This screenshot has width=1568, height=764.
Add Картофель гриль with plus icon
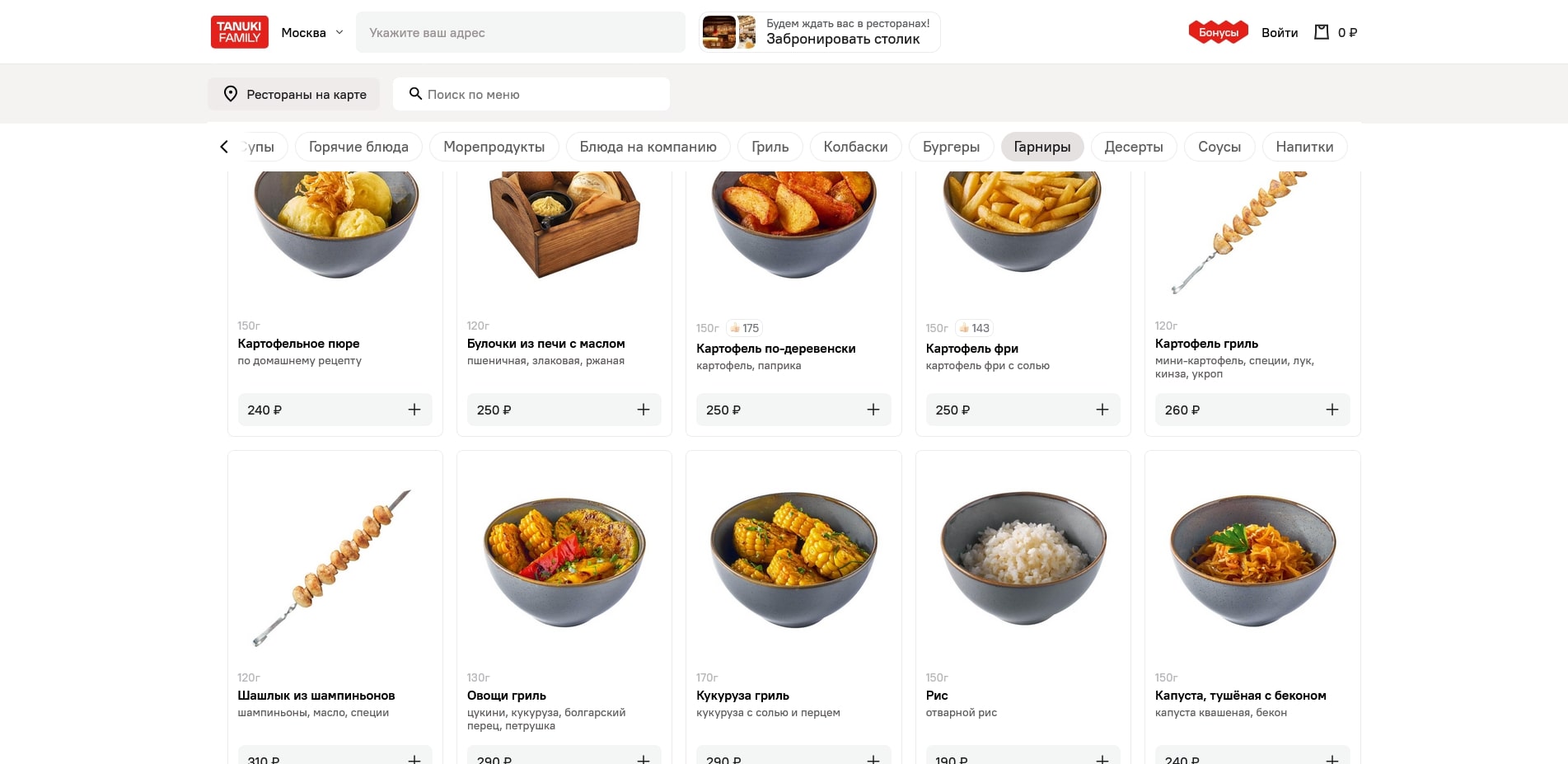1332,410
